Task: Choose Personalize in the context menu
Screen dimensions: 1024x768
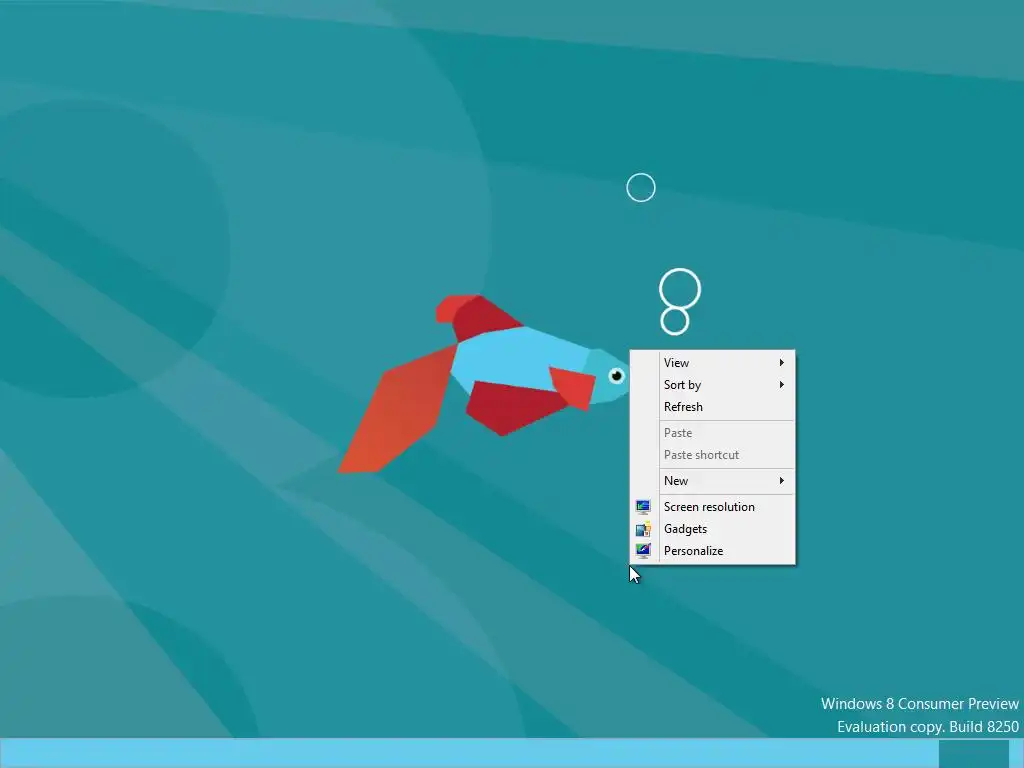Action: 712,551
